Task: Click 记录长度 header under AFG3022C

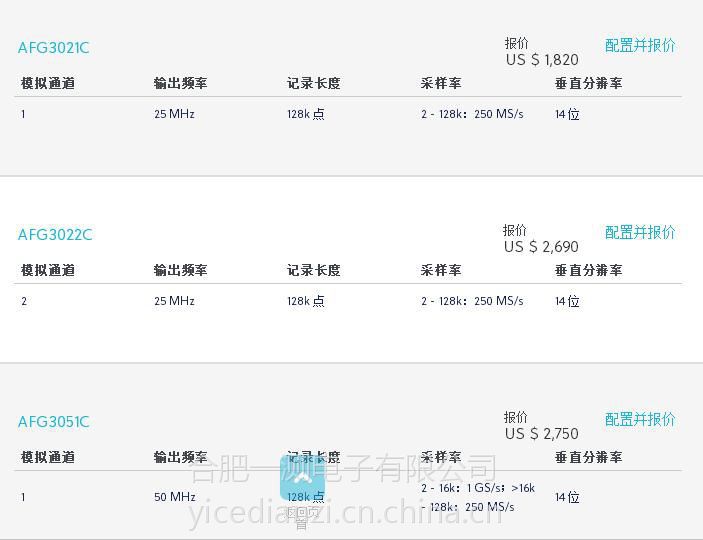Action: [x=313, y=270]
